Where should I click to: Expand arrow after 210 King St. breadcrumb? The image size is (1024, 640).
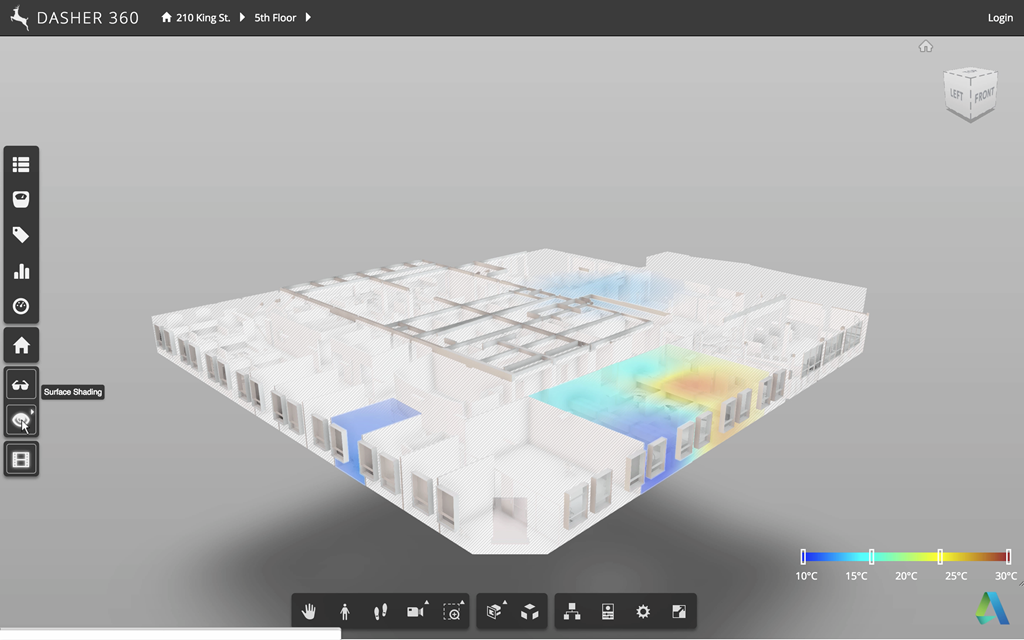click(x=242, y=18)
